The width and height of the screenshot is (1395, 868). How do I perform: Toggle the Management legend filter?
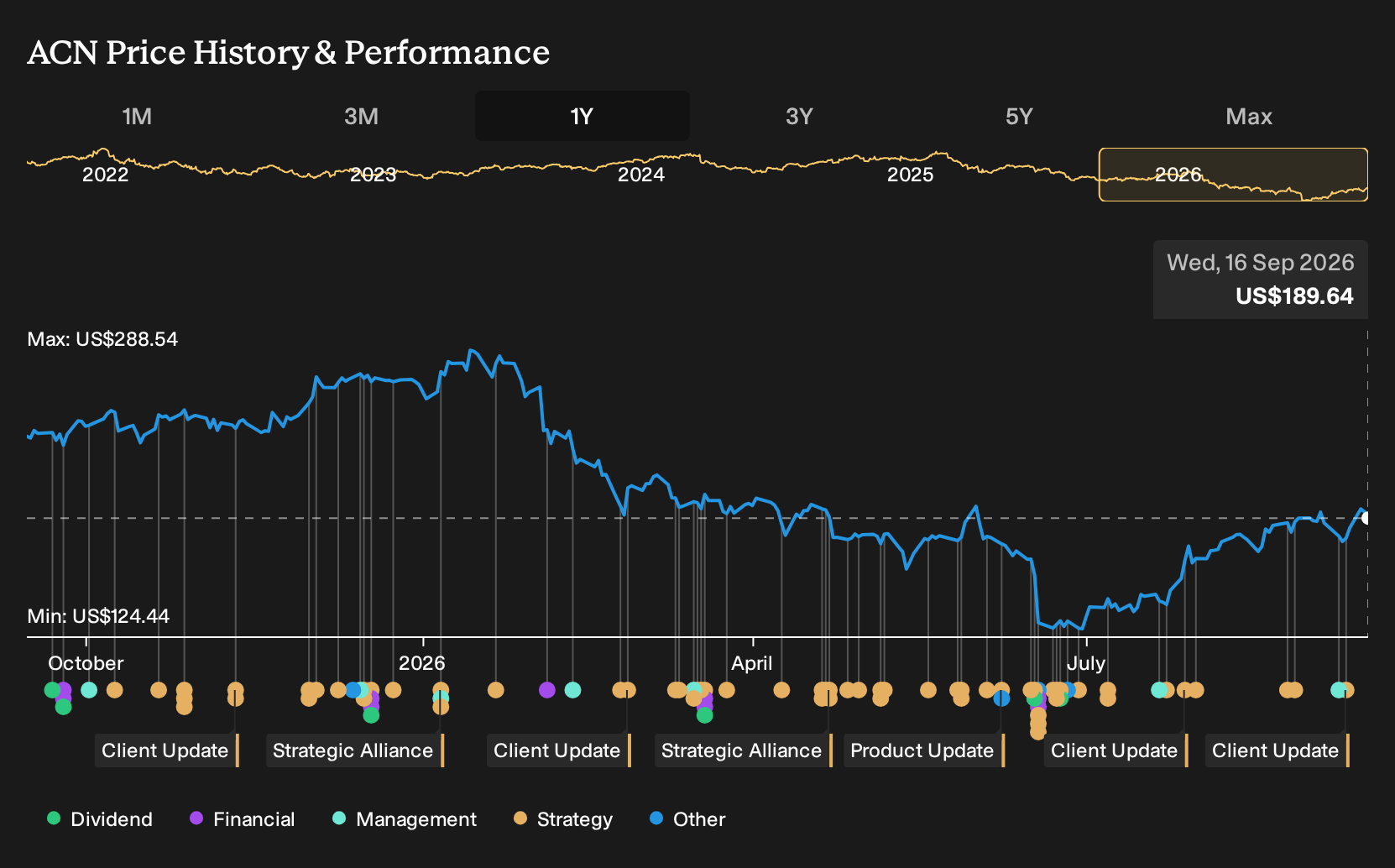pos(405,819)
